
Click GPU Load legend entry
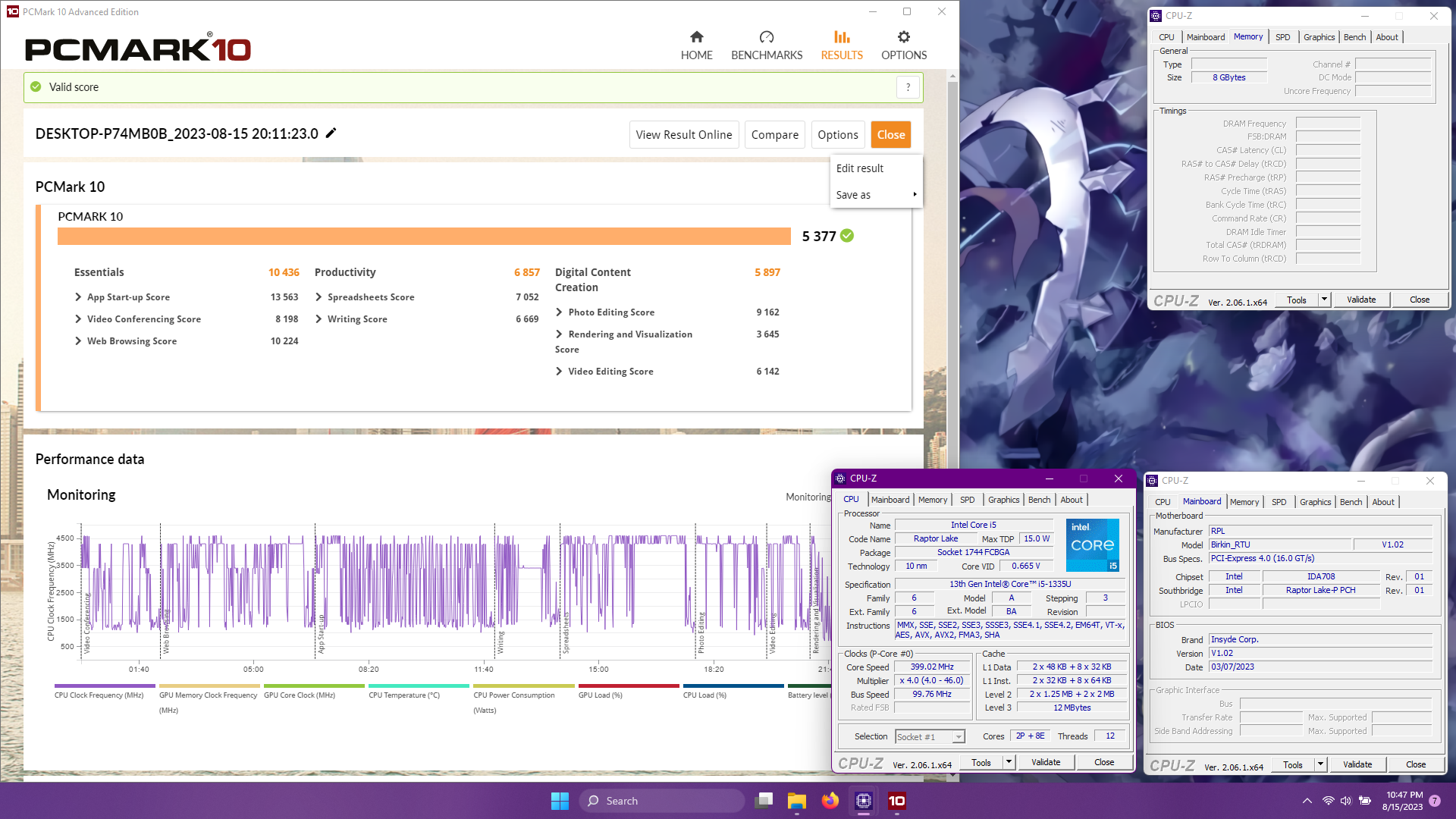600,695
